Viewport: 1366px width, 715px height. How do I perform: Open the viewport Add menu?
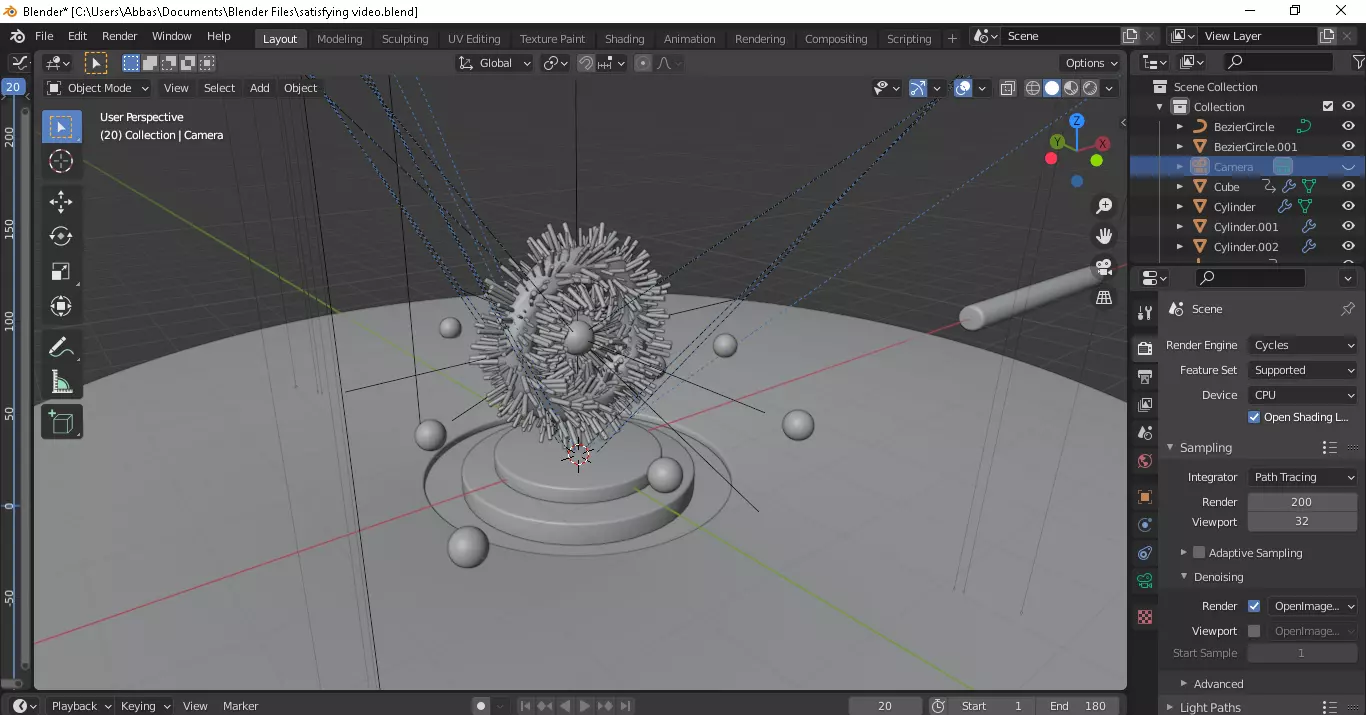(x=260, y=88)
